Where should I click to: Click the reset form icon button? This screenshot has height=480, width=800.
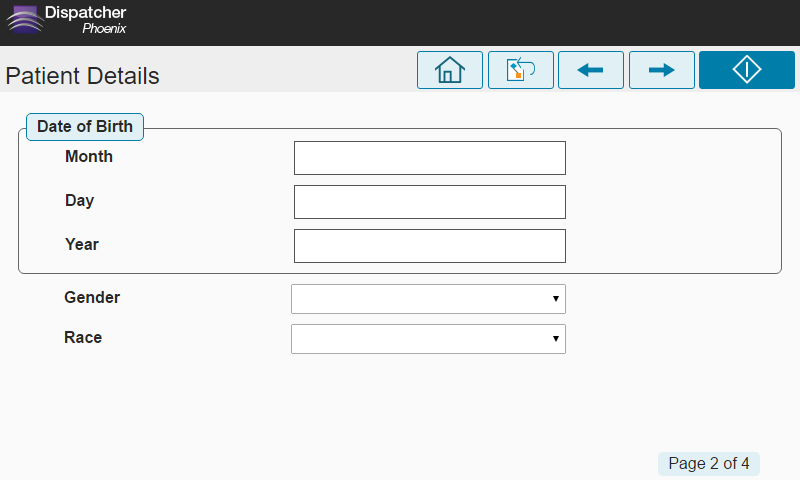point(520,70)
